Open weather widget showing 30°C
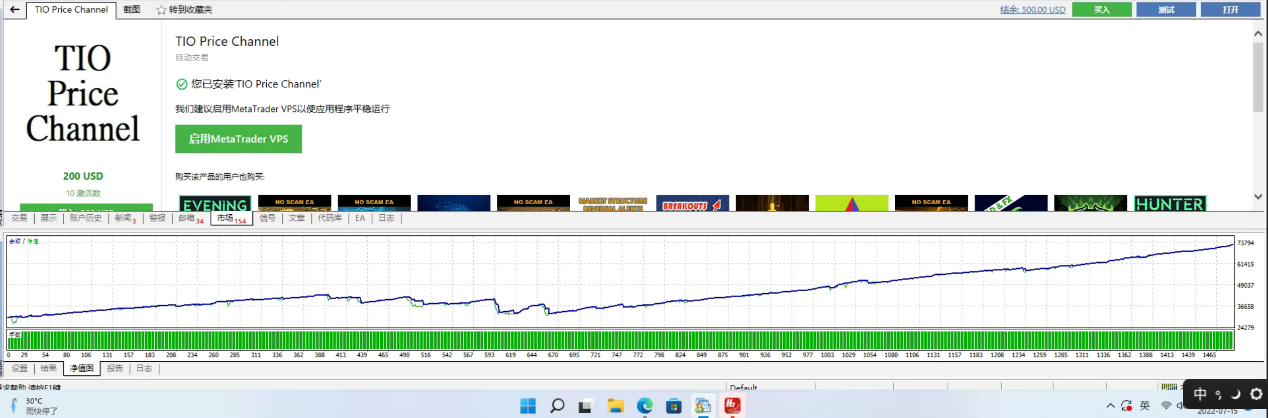The image size is (1268, 418). [x=36, y=406]
